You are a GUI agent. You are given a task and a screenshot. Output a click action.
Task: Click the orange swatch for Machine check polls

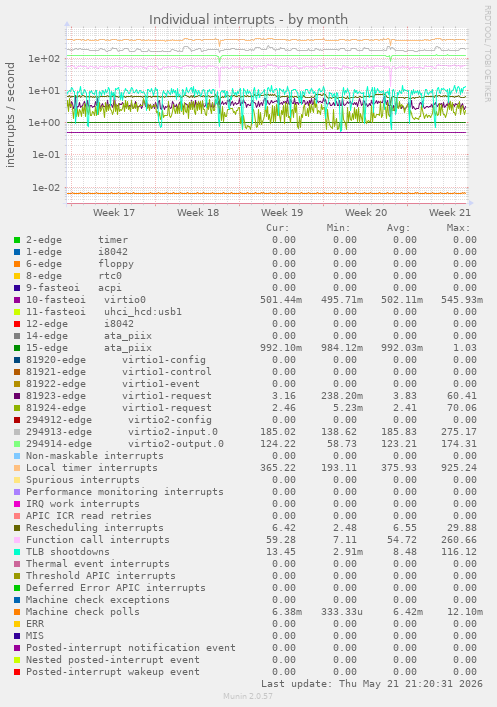(x=17, y=612)
